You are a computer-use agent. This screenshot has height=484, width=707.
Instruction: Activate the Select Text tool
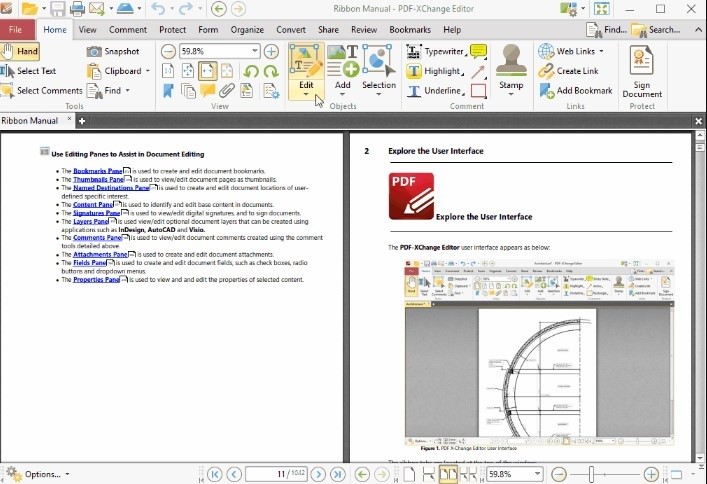[x=28, y=71]
